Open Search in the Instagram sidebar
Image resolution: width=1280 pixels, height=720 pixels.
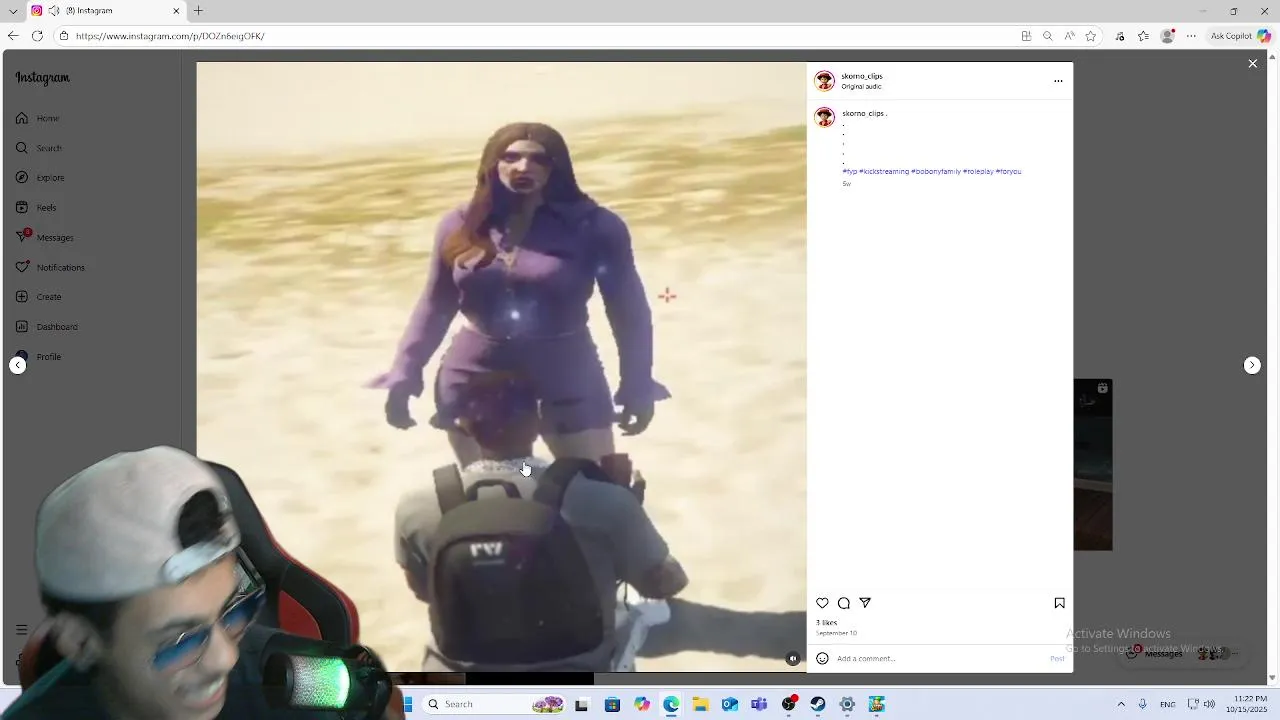(39, 148)
